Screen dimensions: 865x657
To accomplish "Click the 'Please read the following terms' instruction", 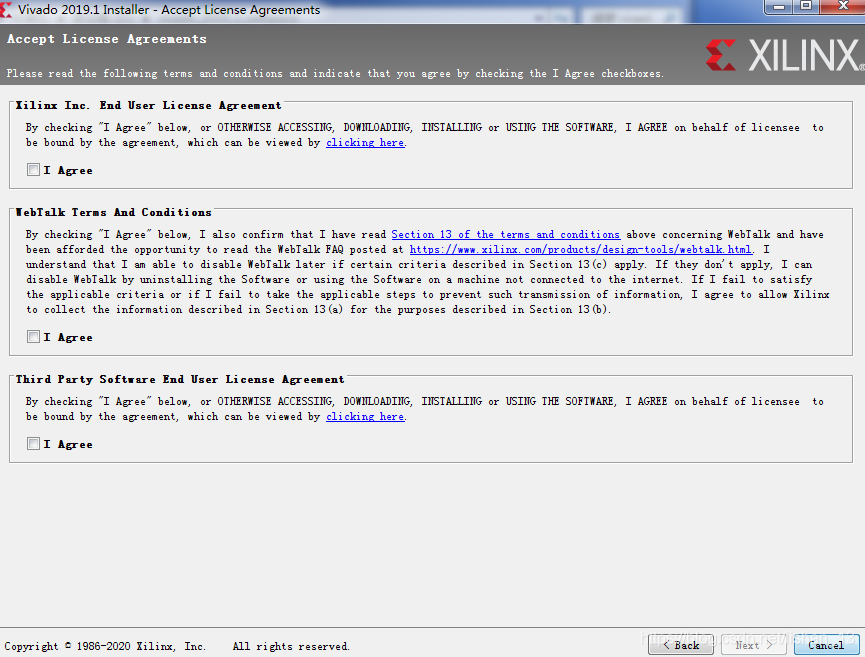I will (x=335, y=73).
